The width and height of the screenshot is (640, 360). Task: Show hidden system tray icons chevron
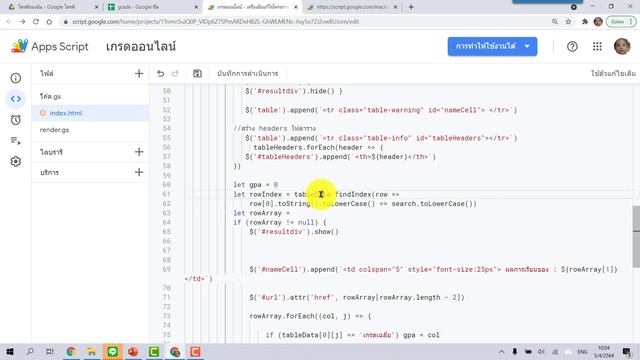(x=501, y=351)
